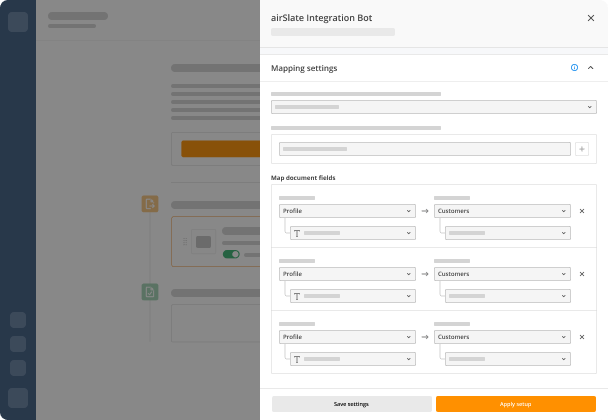Open the first dropdown under Mapping settings
Viewport: 608px width, 420px height.
point(434,107)
